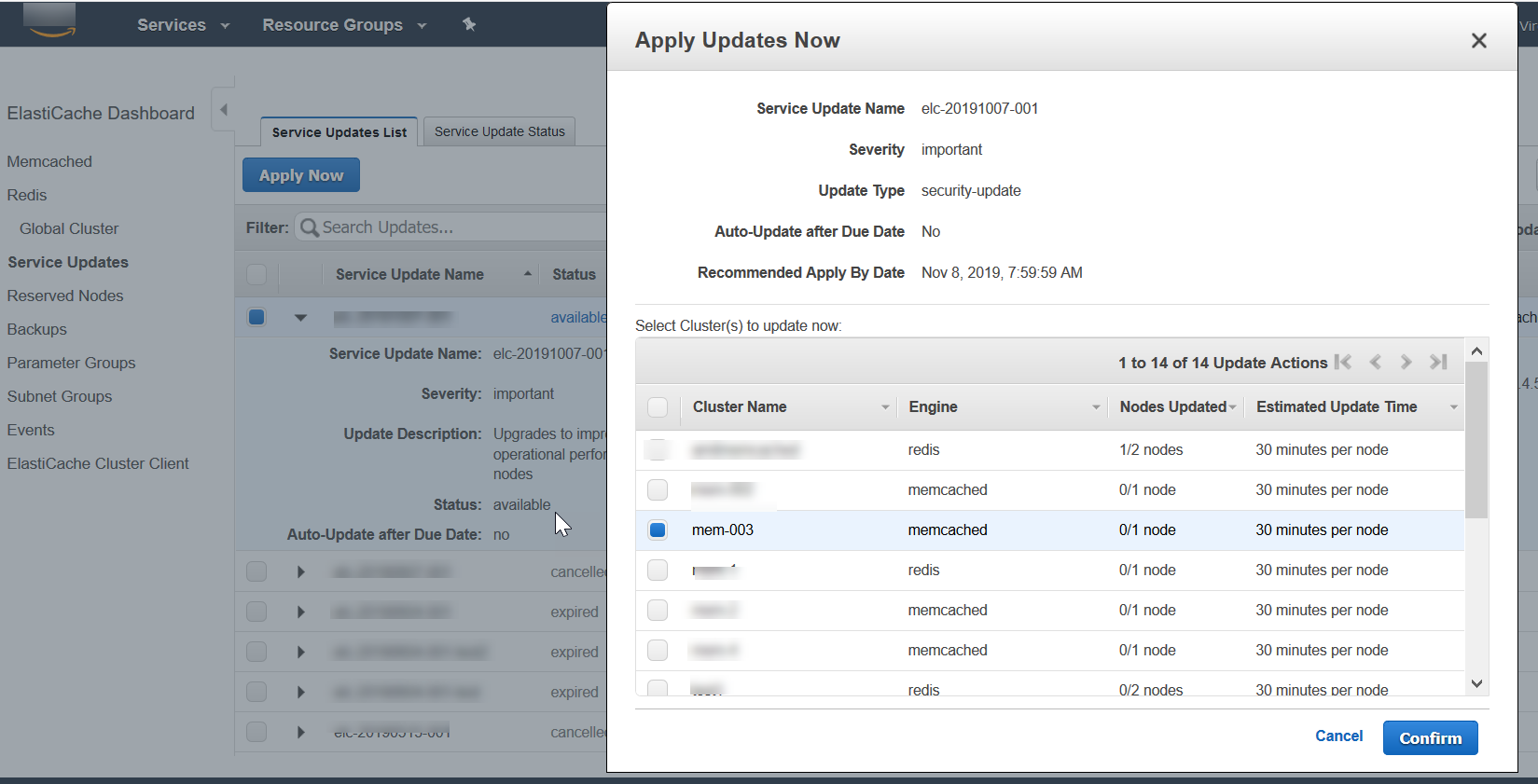
Task: Open the Services dropdown menu
Action: [183, 25]
